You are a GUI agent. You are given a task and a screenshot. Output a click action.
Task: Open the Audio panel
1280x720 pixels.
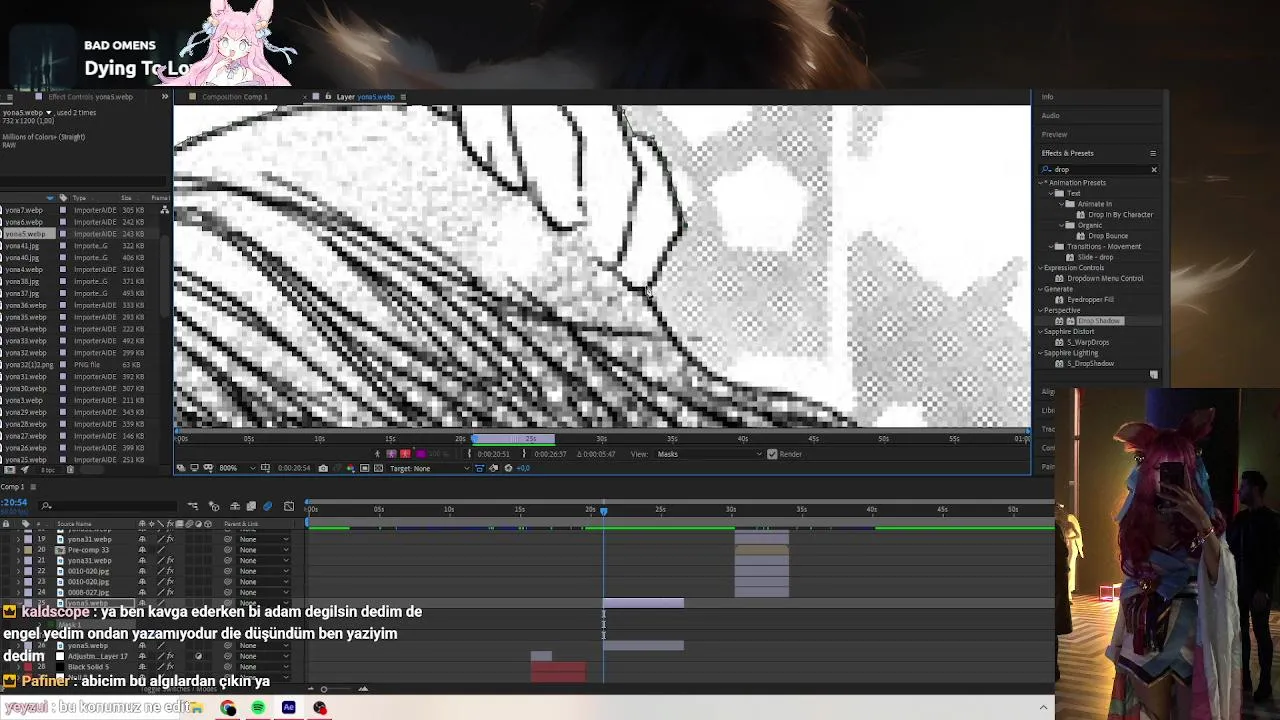point(1050,116)
